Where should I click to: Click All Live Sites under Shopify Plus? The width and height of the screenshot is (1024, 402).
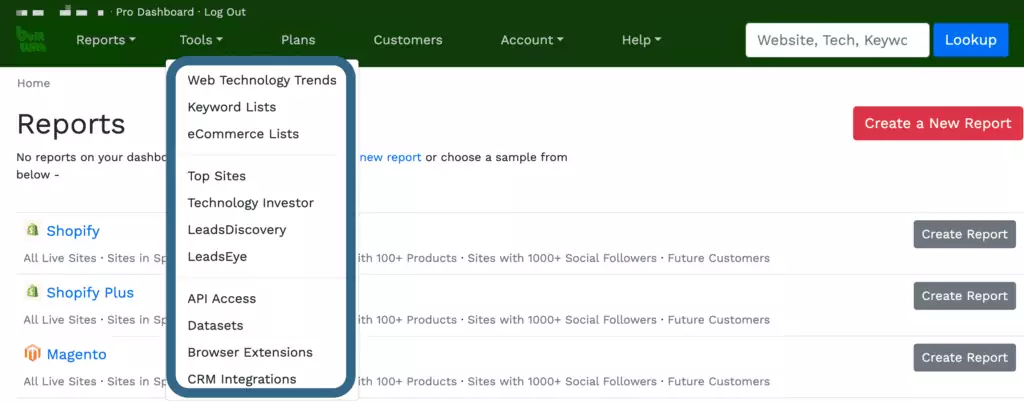[59, 320]
